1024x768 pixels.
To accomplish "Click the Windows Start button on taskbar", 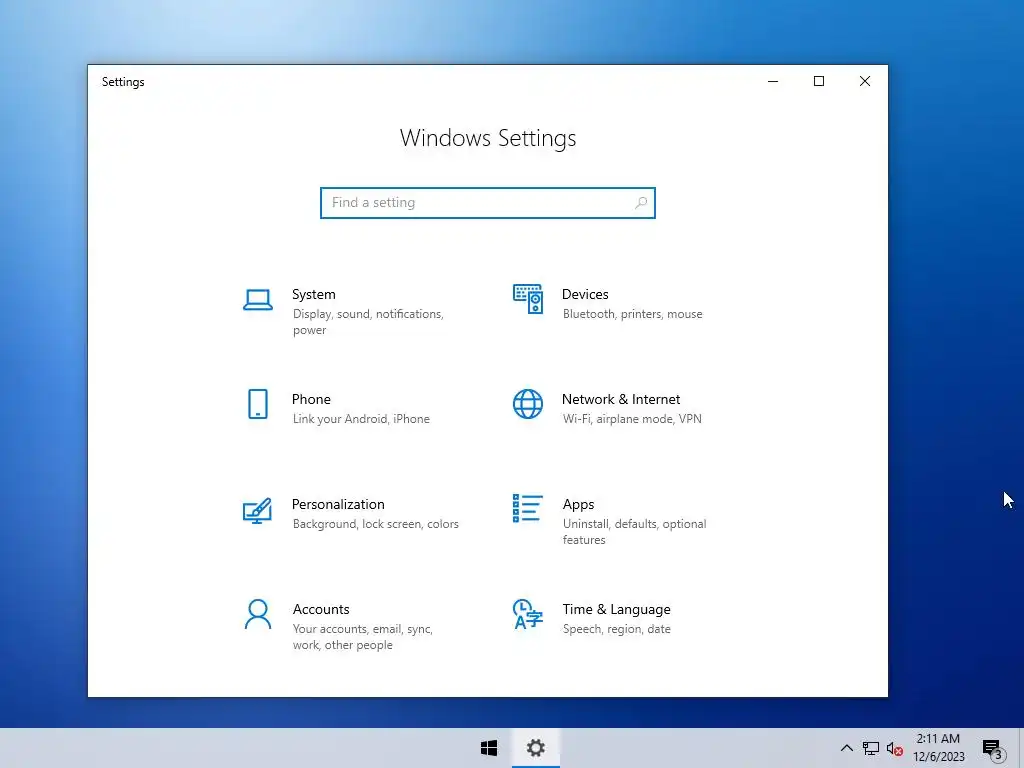I will [488, 748].
